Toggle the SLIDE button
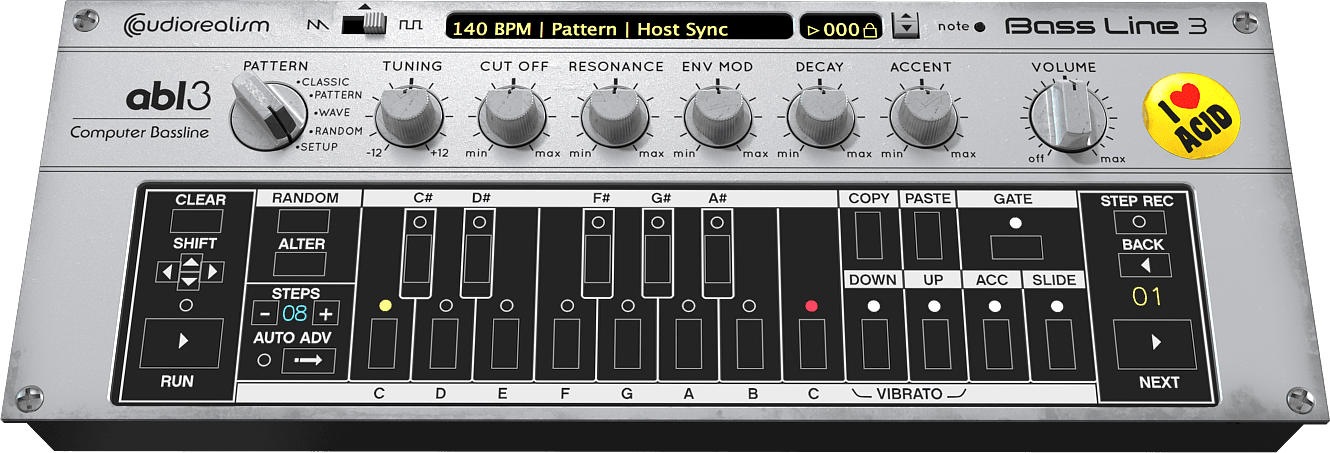This screenshot has width=1330, height=453. click(1055, 343)
